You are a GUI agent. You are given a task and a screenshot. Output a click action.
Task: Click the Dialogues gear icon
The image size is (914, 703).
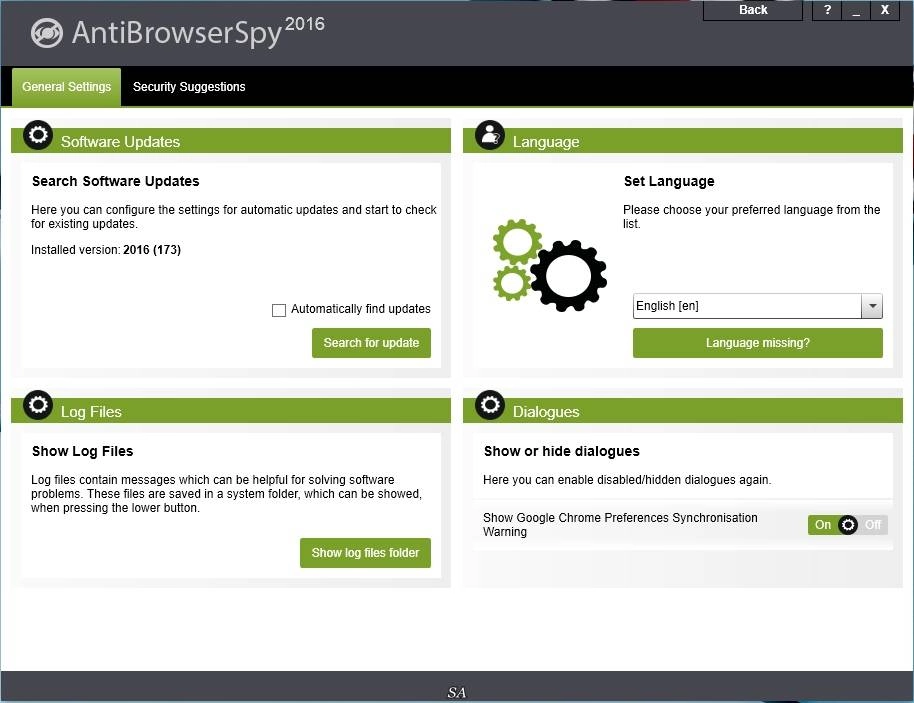(x=490, y=405)
